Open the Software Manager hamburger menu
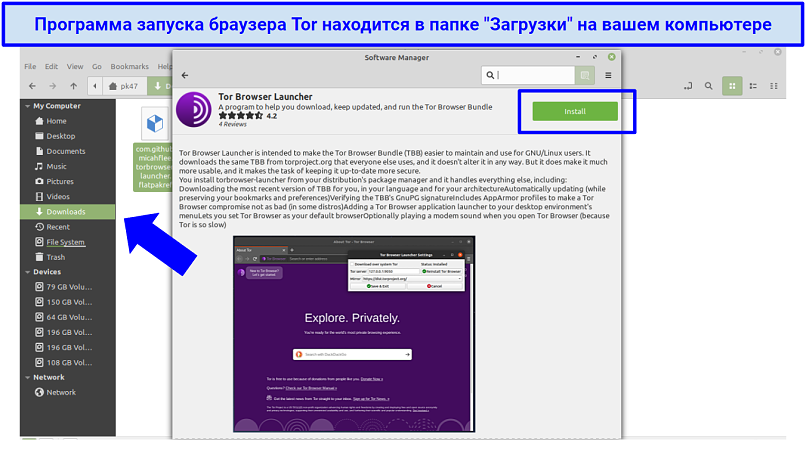Screen dimensions: 806x453 click(x=608, y=75)
